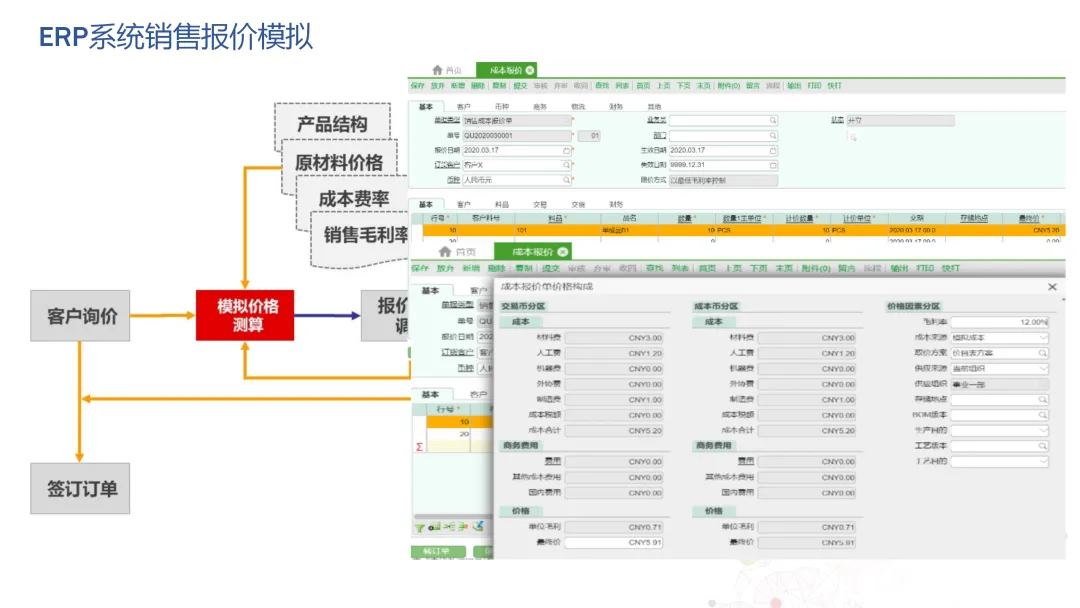Switch to the 料品 line tab, upper window
Viewport: 1080px width, 608px height.
(x=501, y=205)
